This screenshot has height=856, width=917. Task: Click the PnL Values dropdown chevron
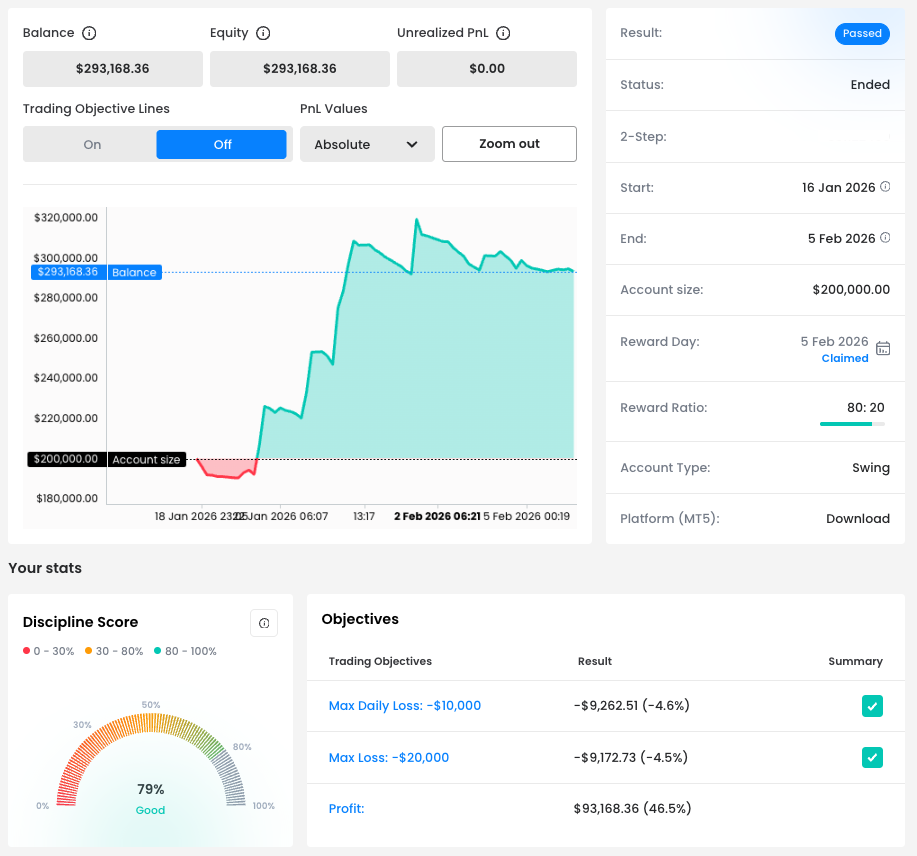pos(412,145)
